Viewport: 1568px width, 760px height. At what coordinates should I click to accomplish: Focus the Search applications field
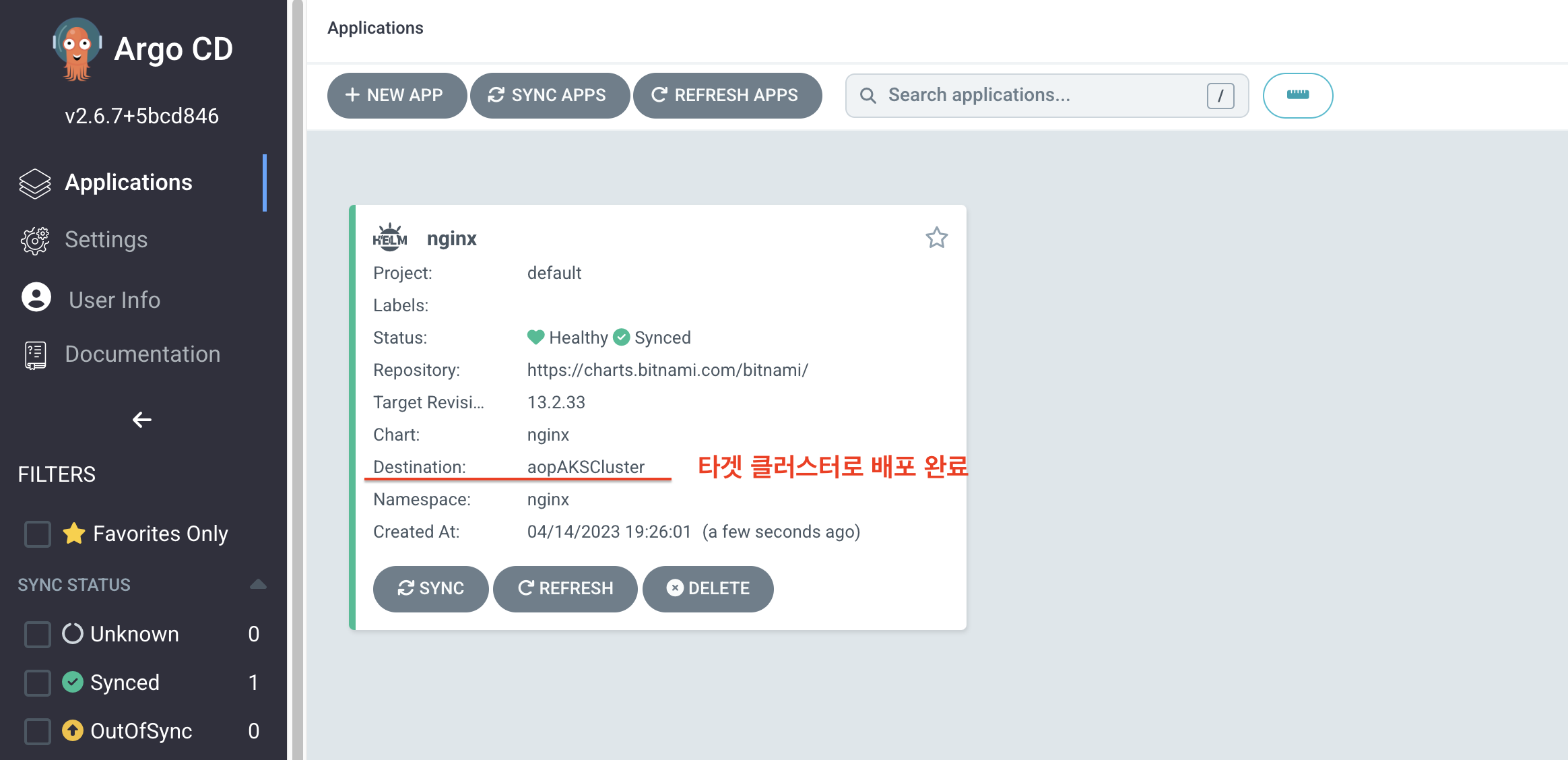pos(1047,96)
